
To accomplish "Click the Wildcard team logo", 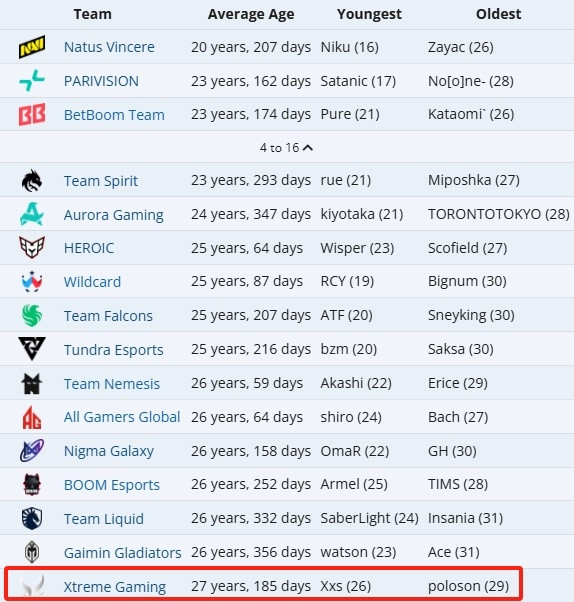I will (x=32, y=281).
